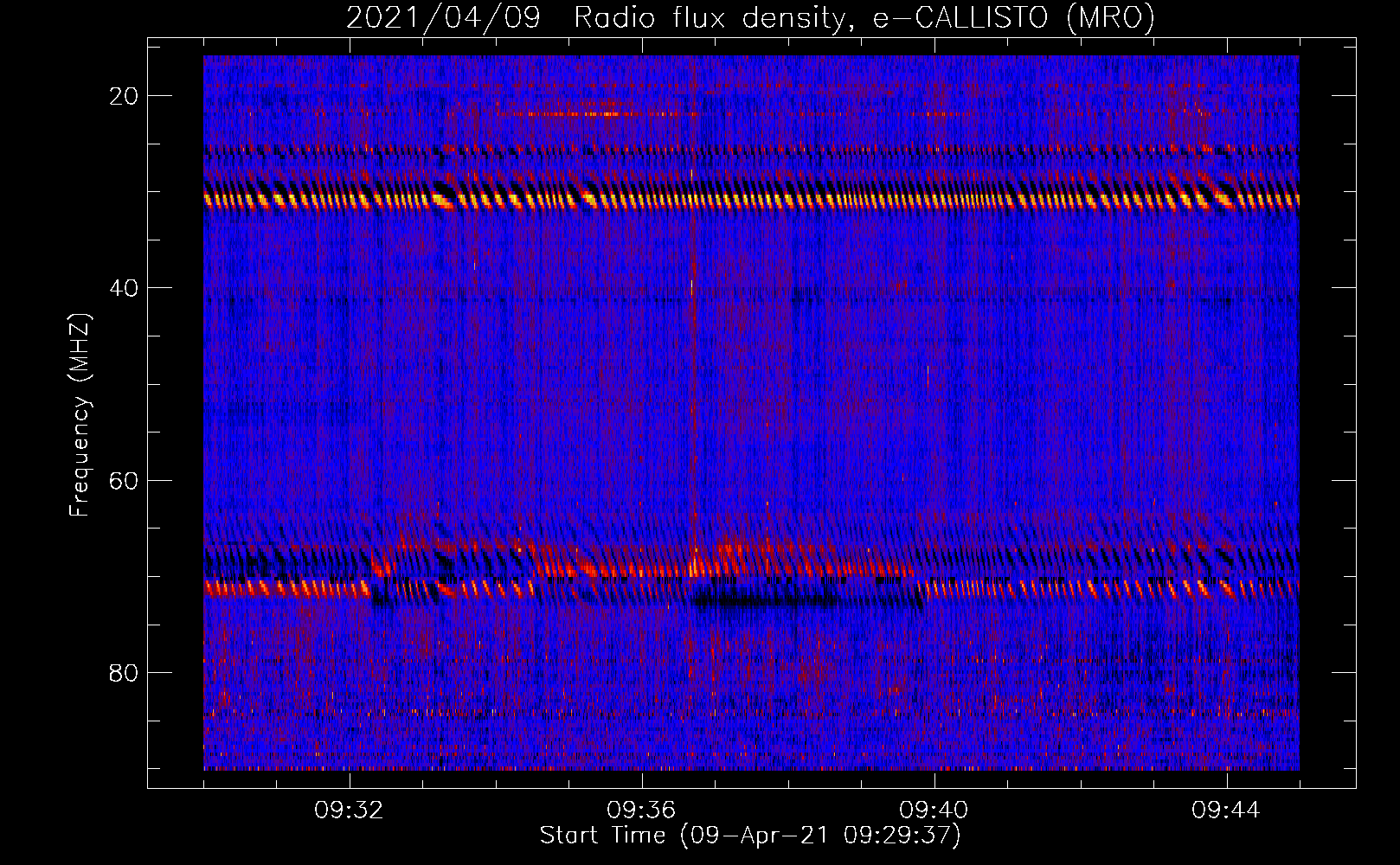Click the 09:36 time tick label
1400x865 pixels.
(x=641, y=811)
